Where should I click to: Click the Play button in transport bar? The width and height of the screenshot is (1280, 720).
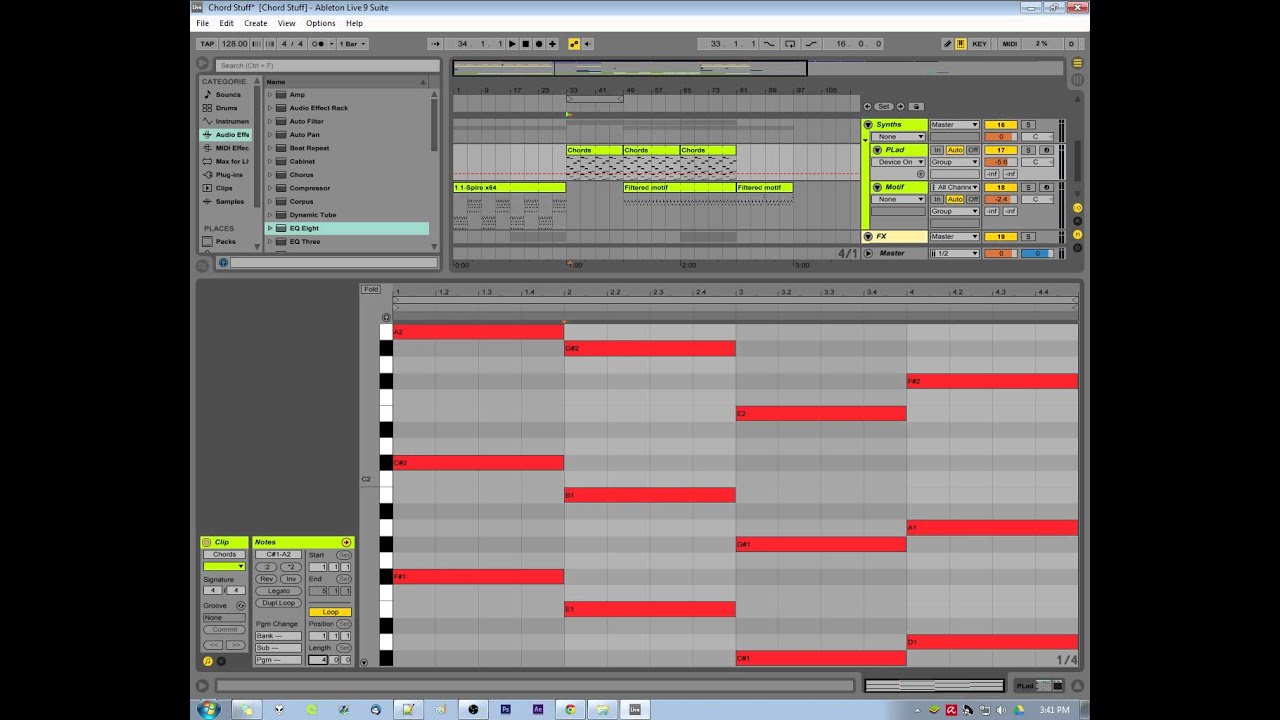(513, 44)
